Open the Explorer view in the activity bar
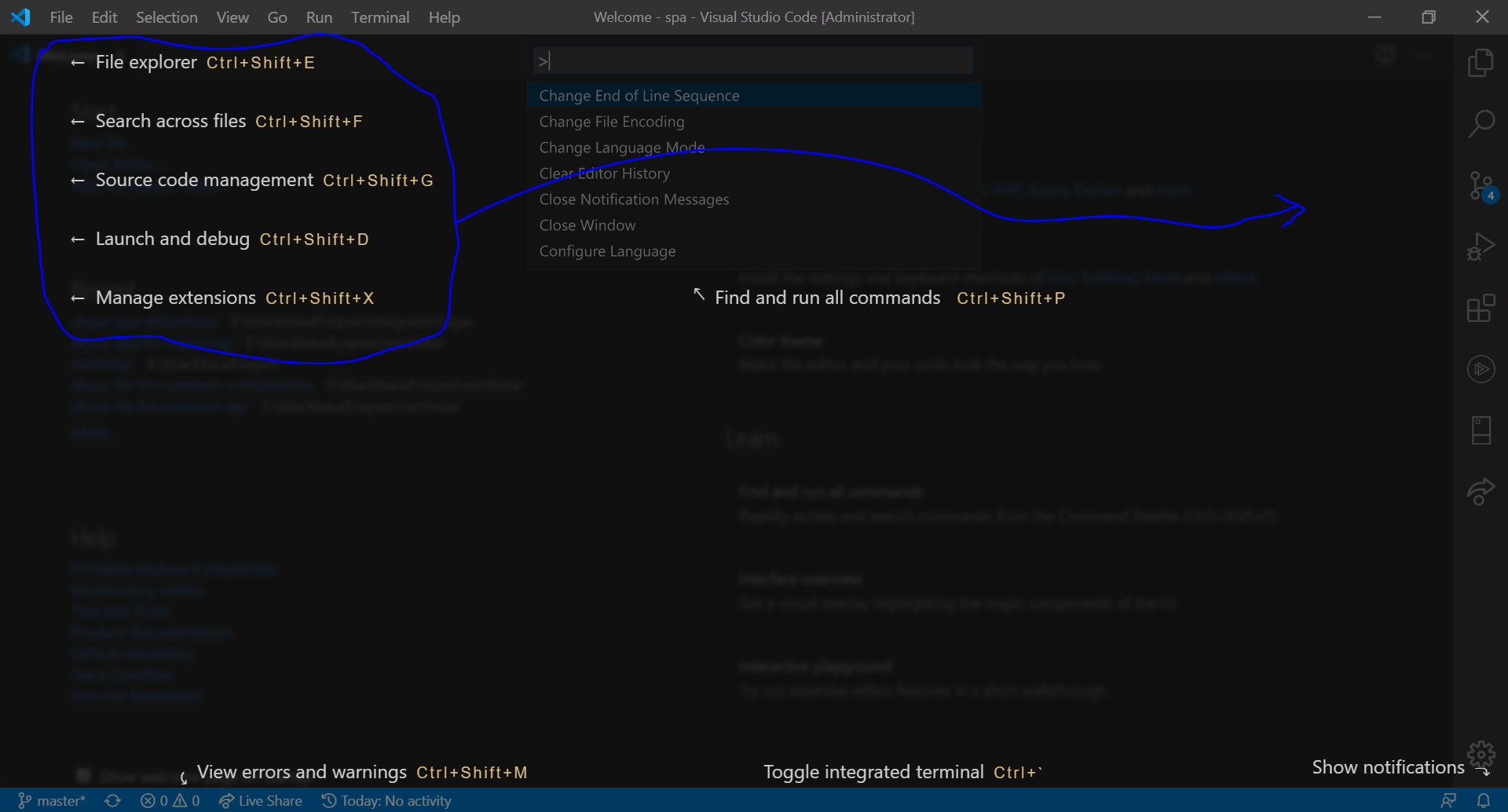This screenshot has height=812, width=1508. [x=1481, y=62]
